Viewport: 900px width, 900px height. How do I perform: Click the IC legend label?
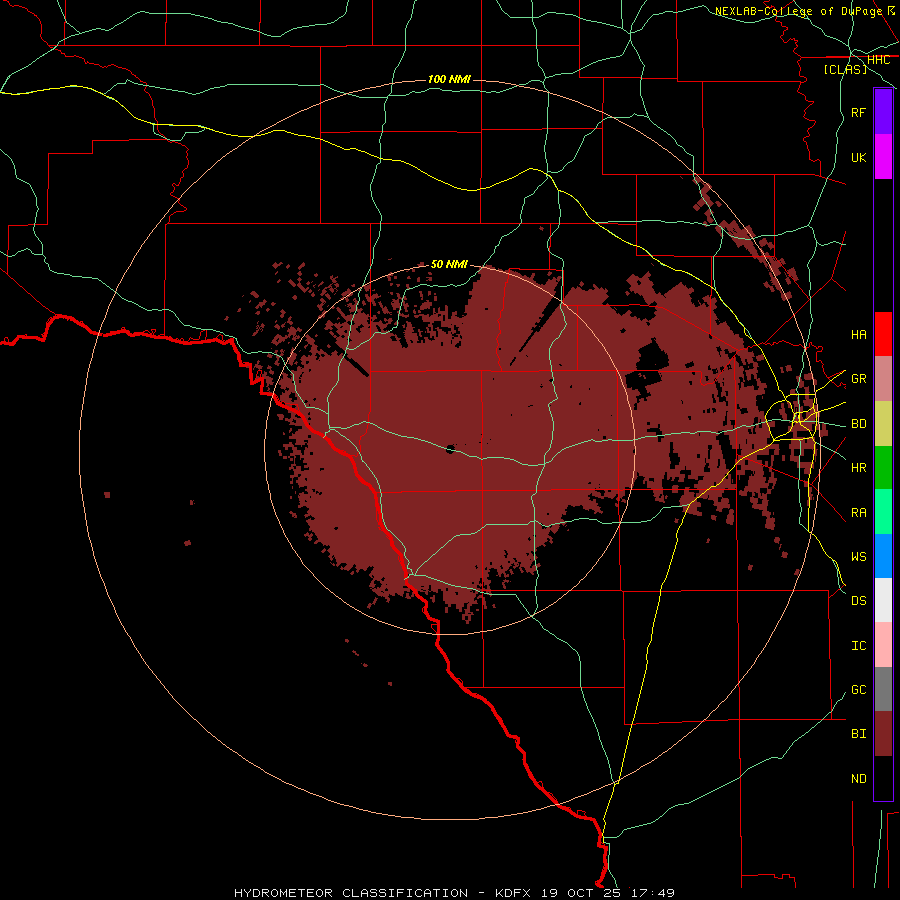[858, 646]
